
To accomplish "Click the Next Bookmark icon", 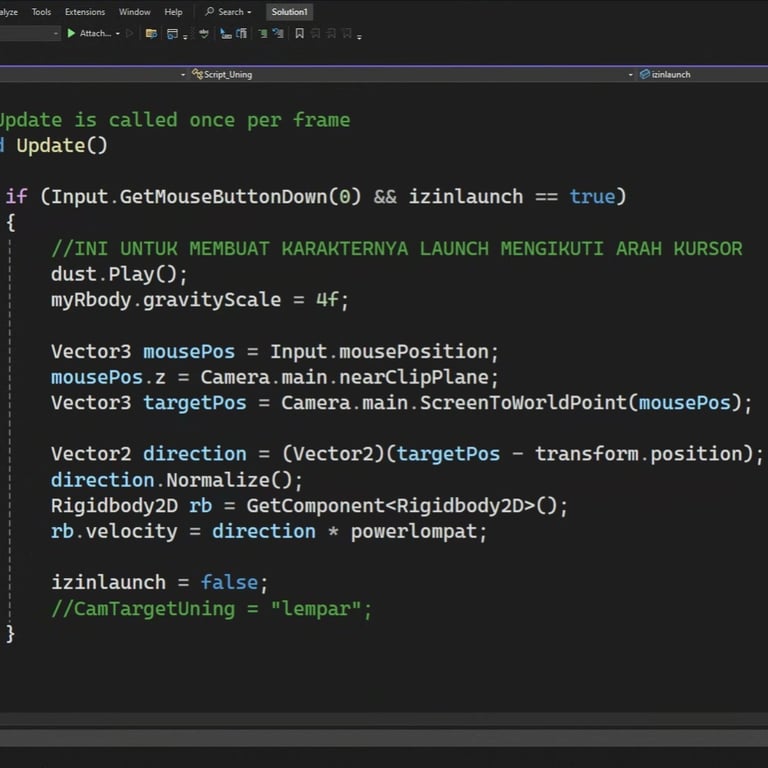I will coord(331,33).
